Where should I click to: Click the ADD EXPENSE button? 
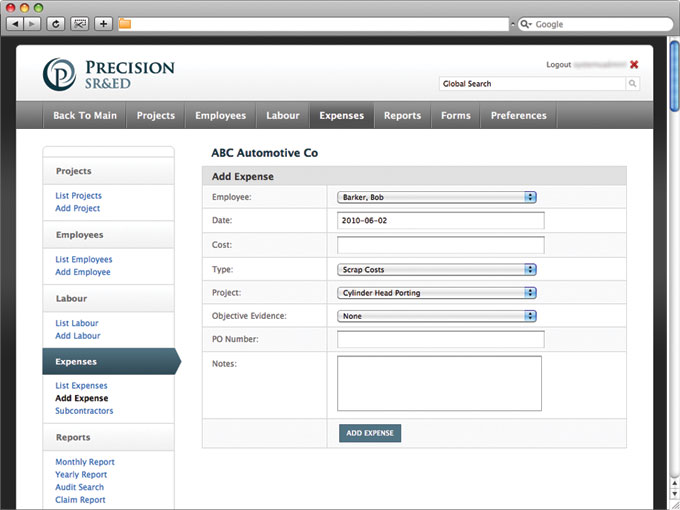click(370, 433)
